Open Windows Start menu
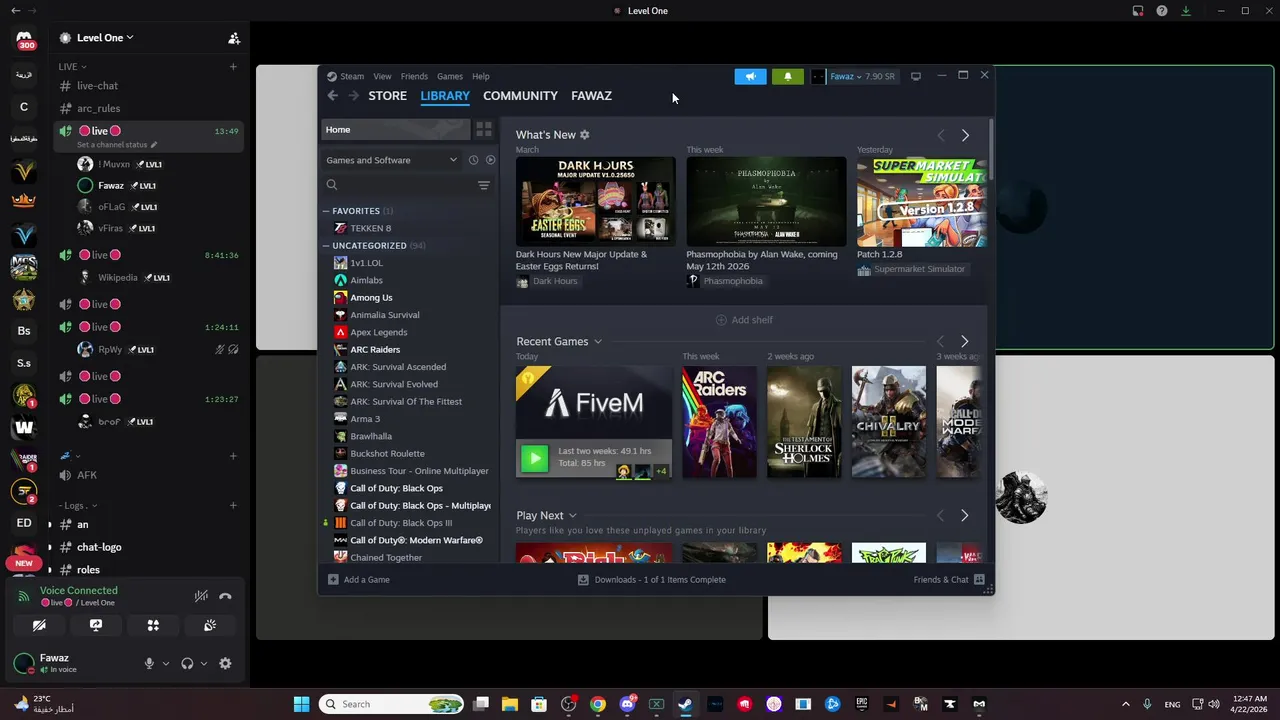The image size is (1280, 720). tap(301, 704)
